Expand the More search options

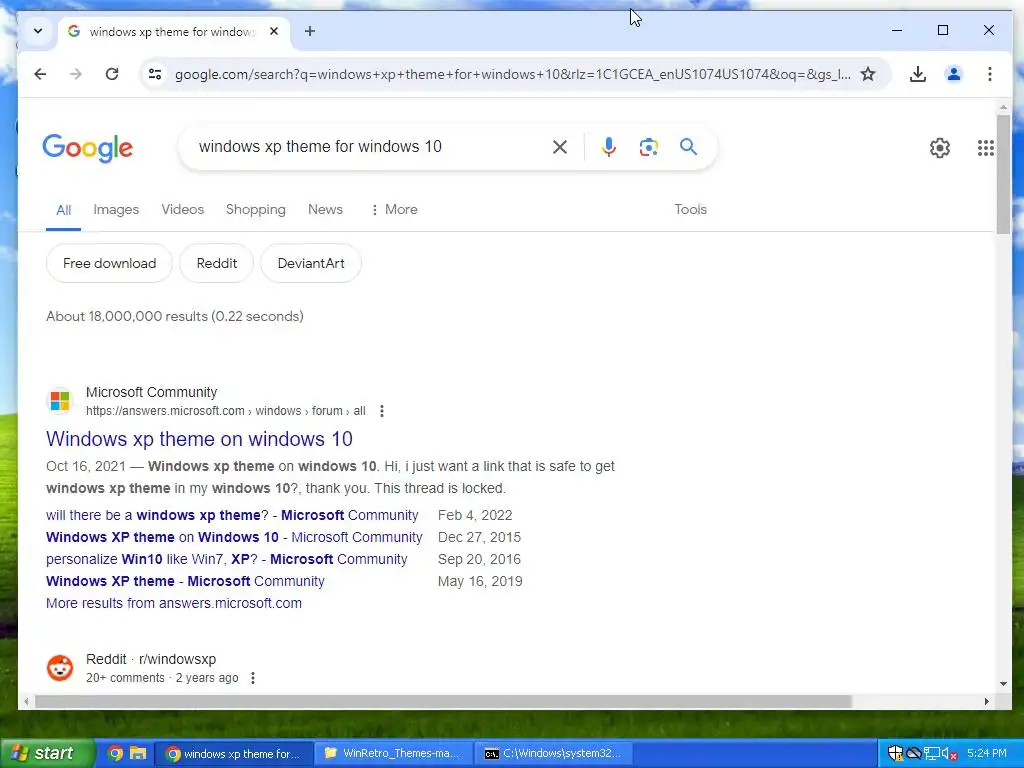[x=394, y=210]
